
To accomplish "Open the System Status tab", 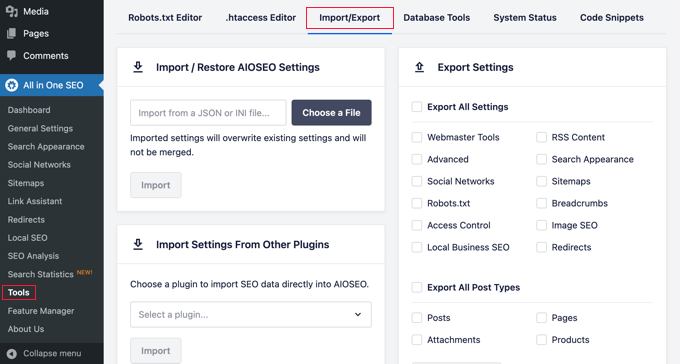I will pyautogui.click(x=525, y=18).
